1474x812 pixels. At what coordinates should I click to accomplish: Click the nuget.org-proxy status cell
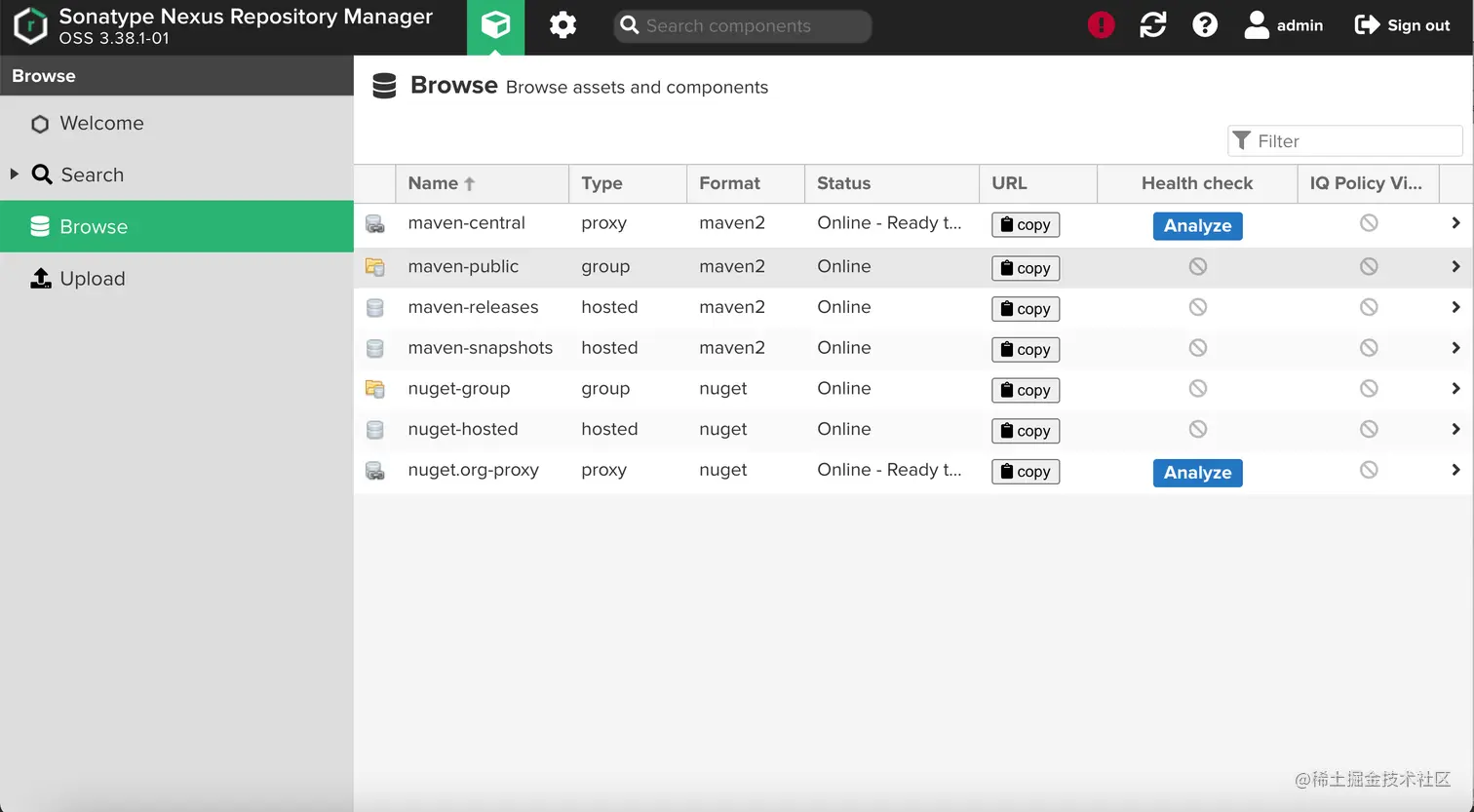(891, 470)
